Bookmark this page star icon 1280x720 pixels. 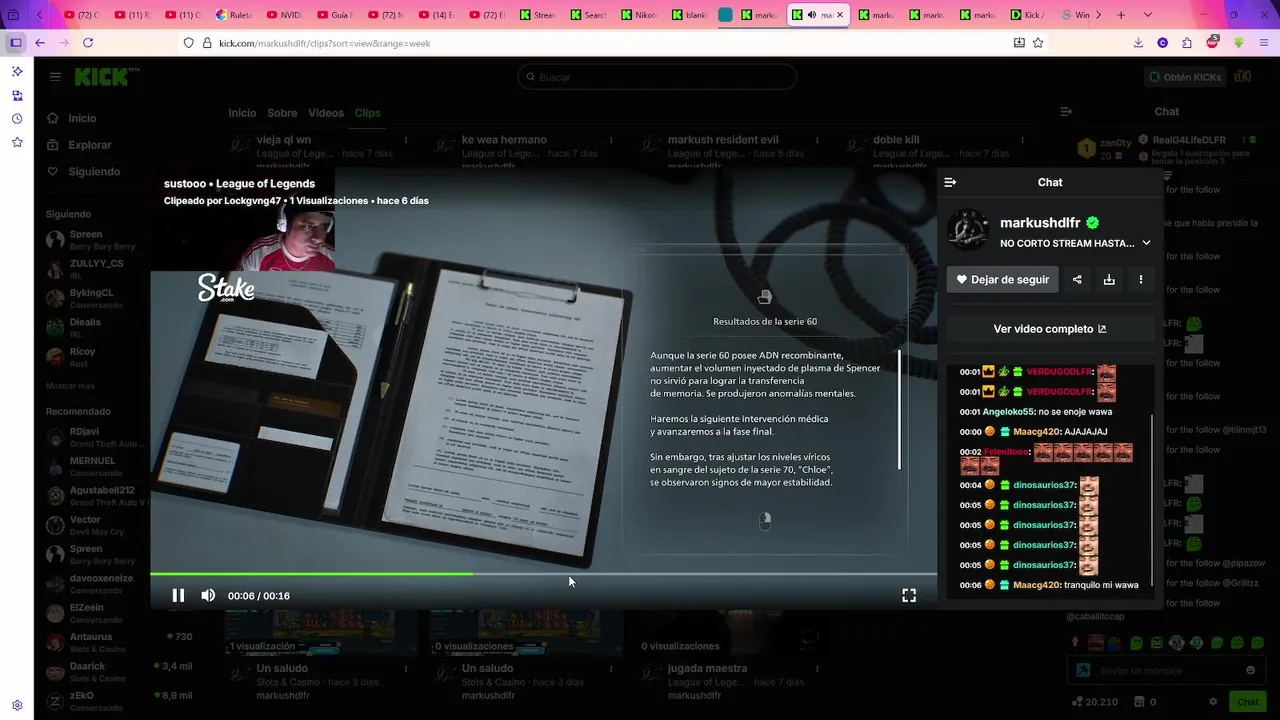[x=1038, y=43]
